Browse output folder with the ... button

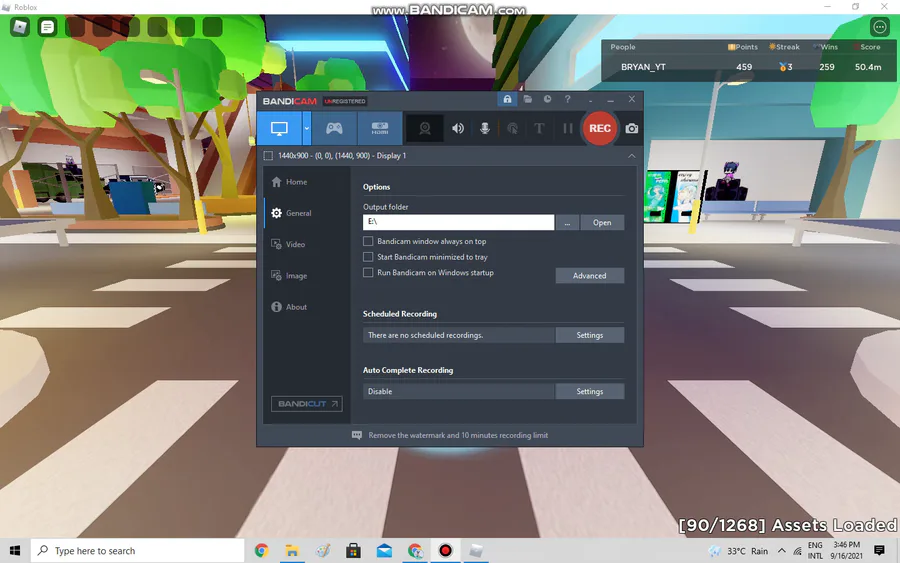pyautogui.click(x=567, y=223)
